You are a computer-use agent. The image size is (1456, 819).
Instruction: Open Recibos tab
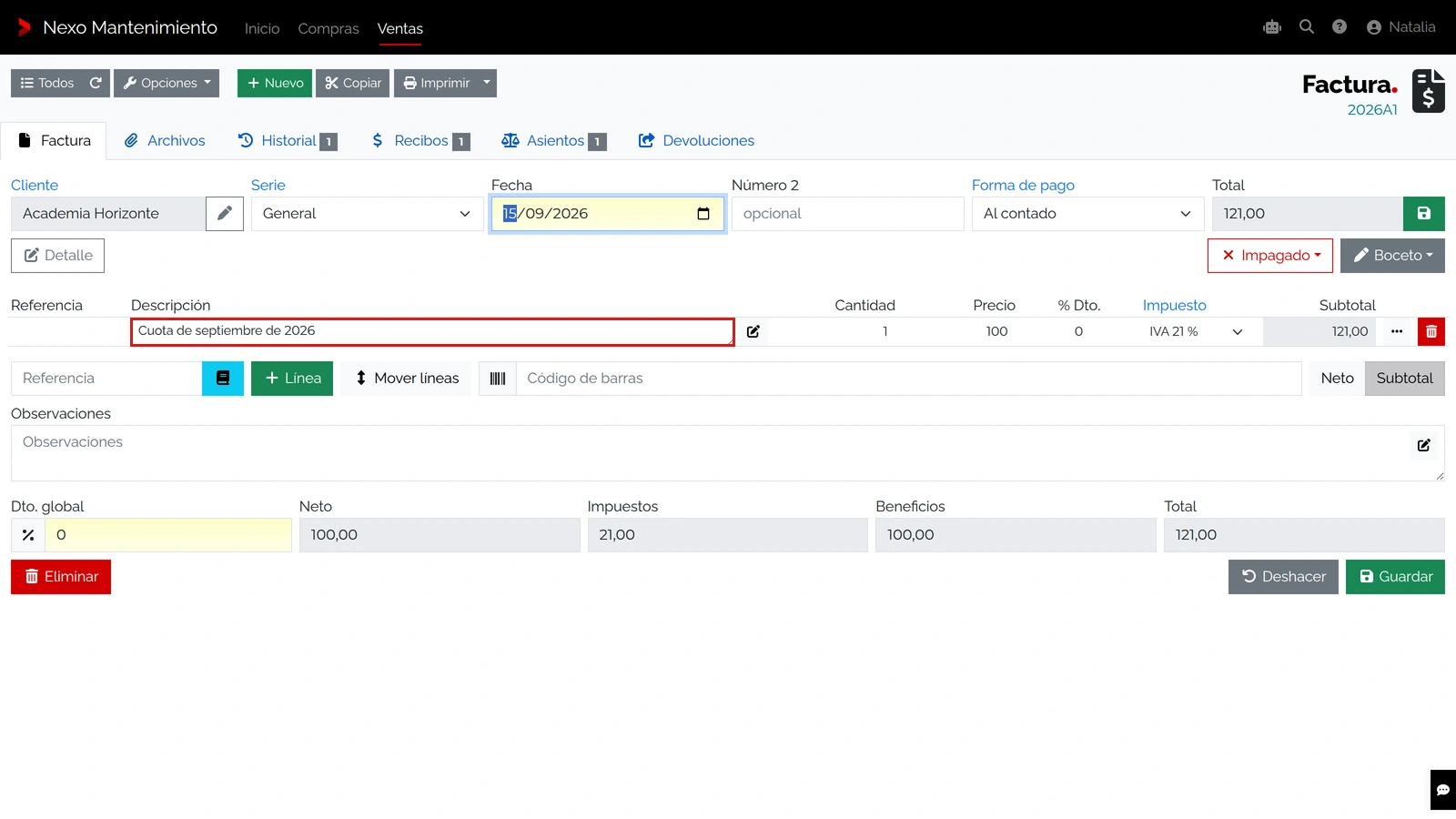click(x=420, y=141)
